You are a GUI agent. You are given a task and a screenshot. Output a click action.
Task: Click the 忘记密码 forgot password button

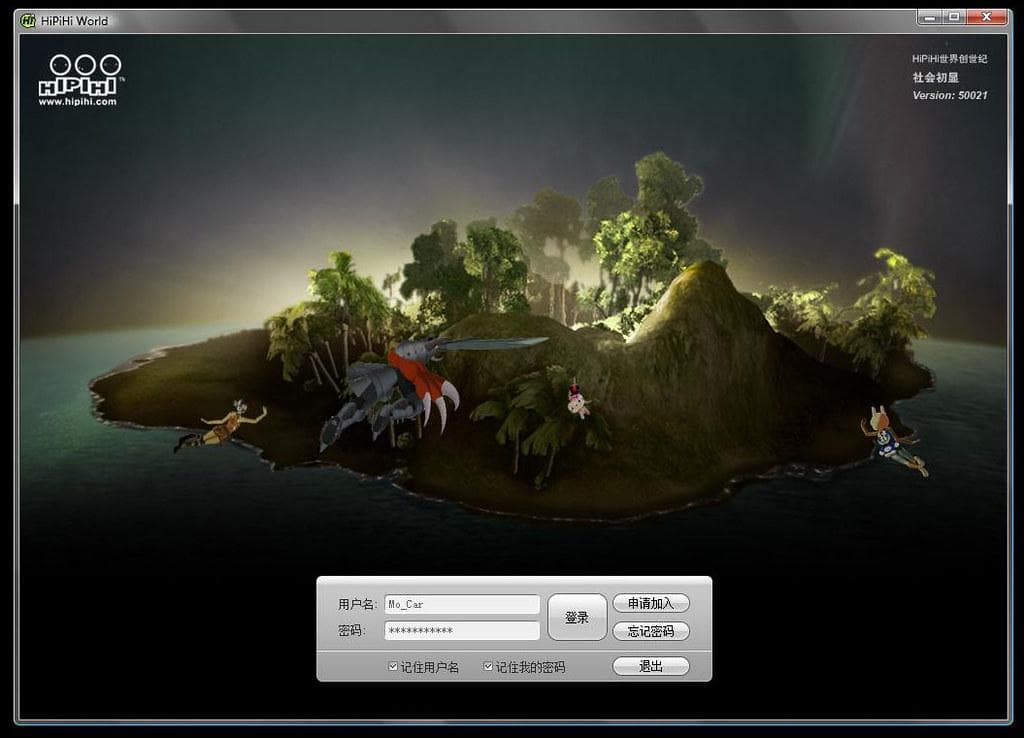(x=649, y=631)
